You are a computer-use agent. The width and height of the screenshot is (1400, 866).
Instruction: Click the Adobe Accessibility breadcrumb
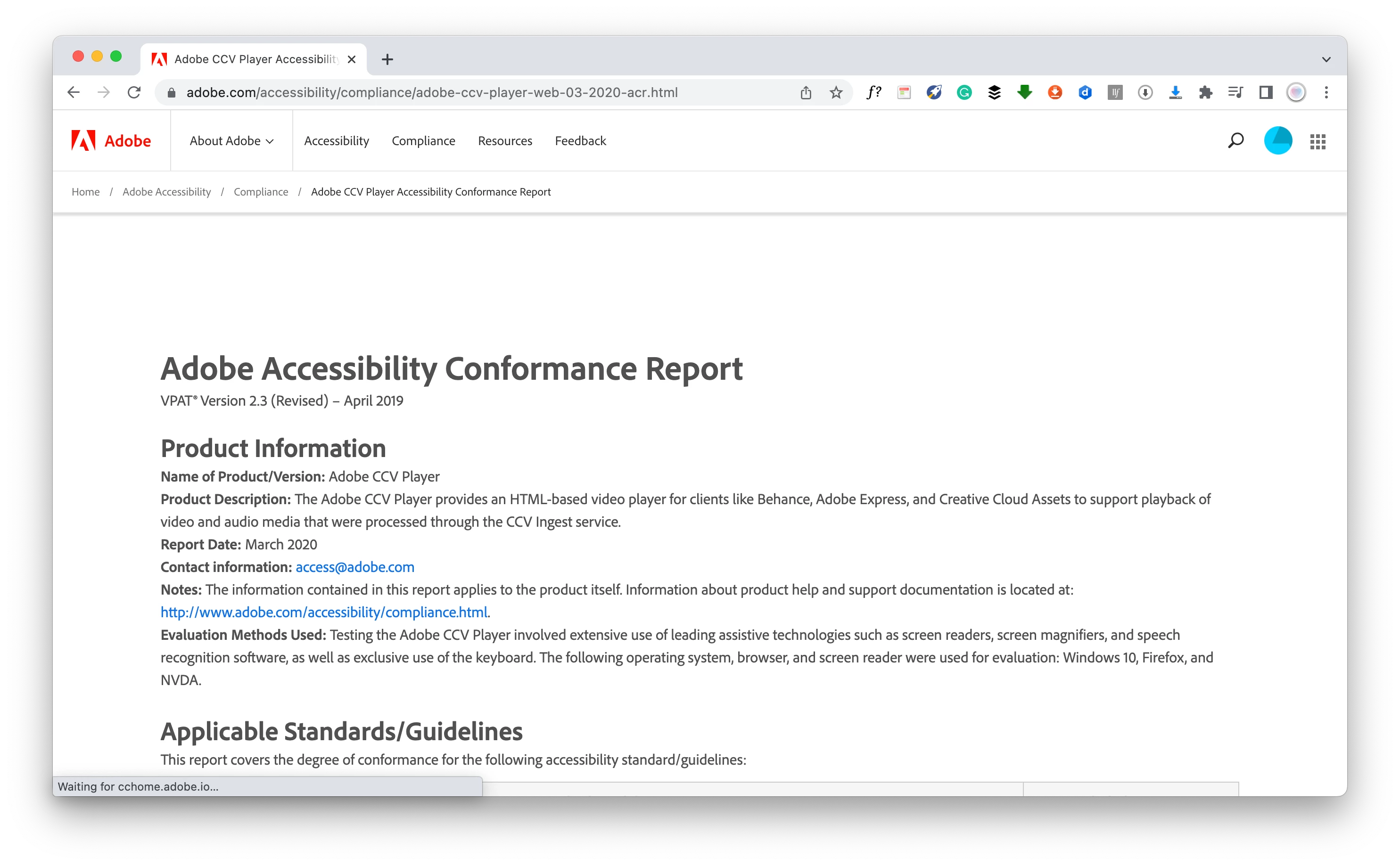167,192
